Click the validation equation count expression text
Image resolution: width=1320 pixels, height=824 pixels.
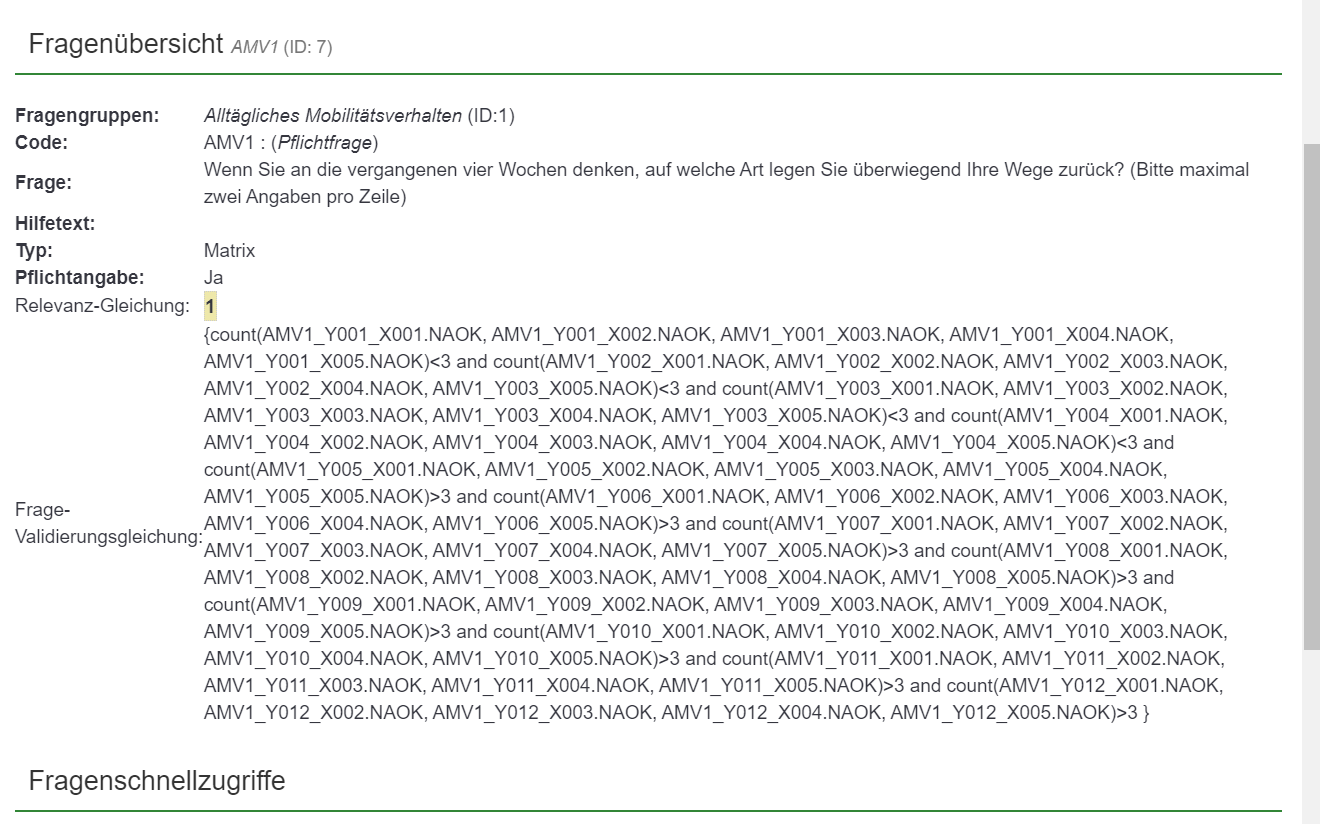[x=714, y=523]
